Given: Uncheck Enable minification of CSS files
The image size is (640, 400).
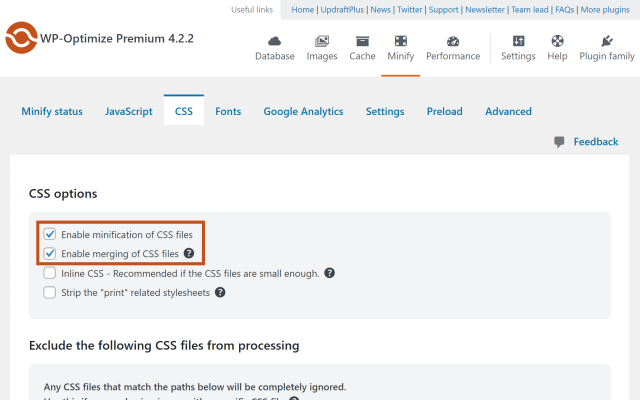Looking at the screenshot, I should click(50, 234).
